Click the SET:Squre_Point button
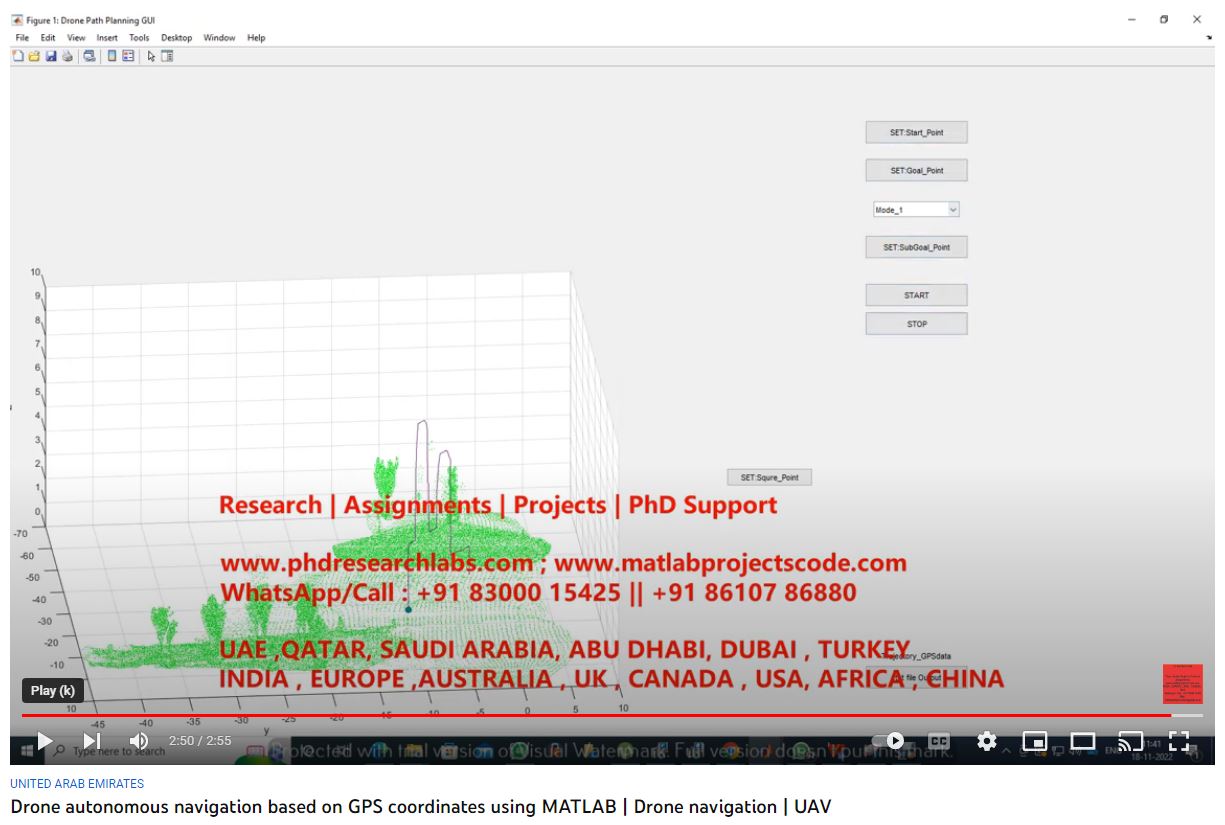 [x=769, y=478]
